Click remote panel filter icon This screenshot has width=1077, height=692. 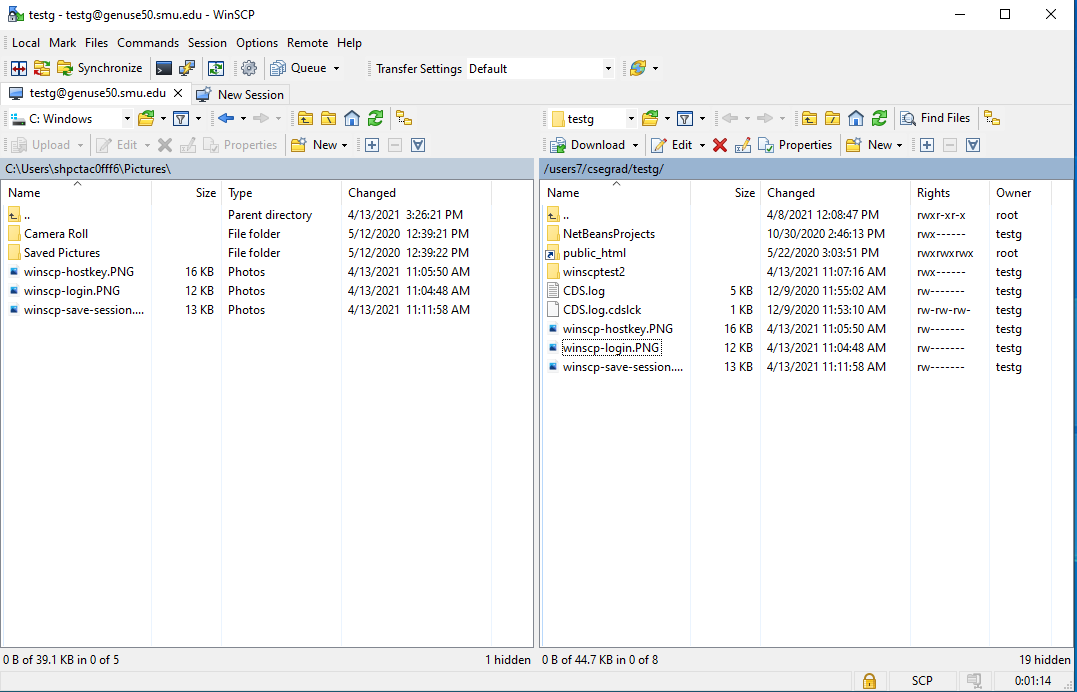point(685,119)
